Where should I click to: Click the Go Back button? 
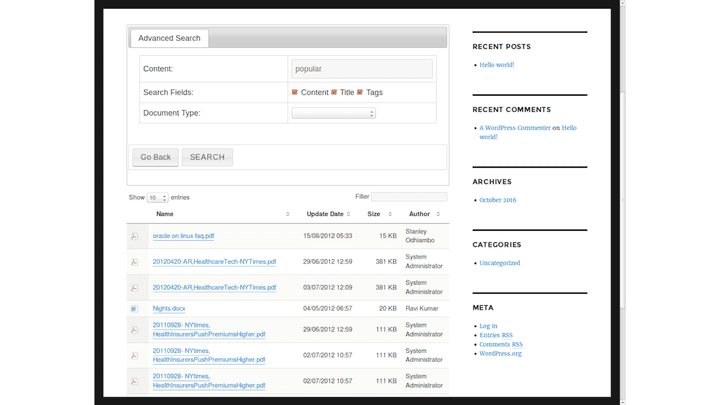pyautogui.click(x=155, y=157)
